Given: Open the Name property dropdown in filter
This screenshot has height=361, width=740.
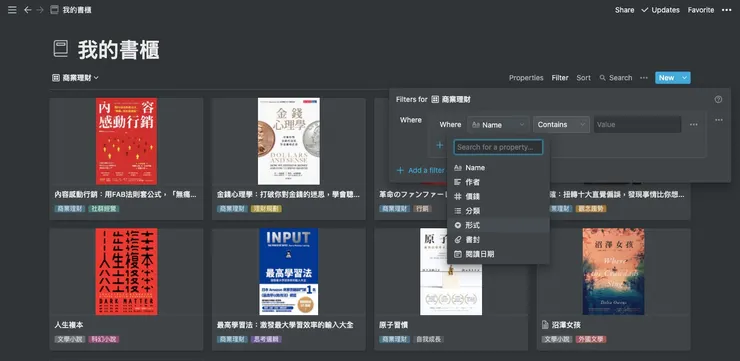Looking at the screenshot, I should (x=498, y=125).
